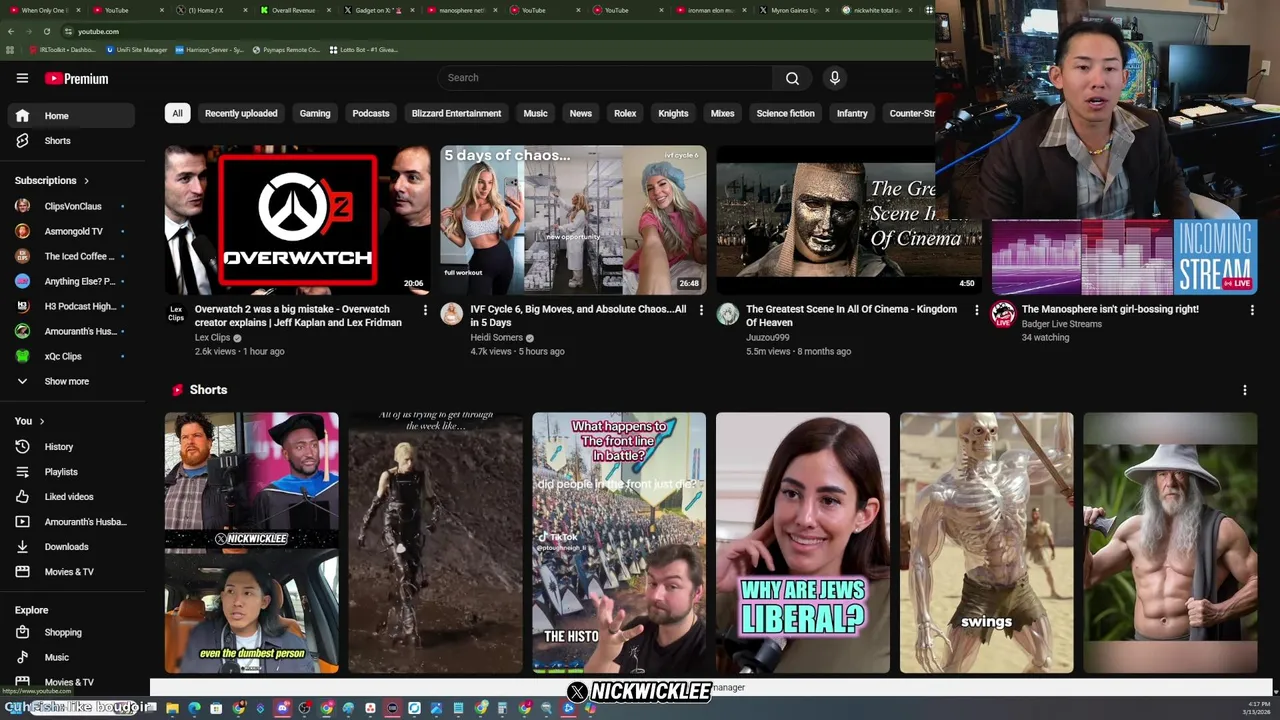Open options menu for Overwatch 2 video
This screenshot has height=720, width=1280.
pyautogui.click(x=425, y=310)
